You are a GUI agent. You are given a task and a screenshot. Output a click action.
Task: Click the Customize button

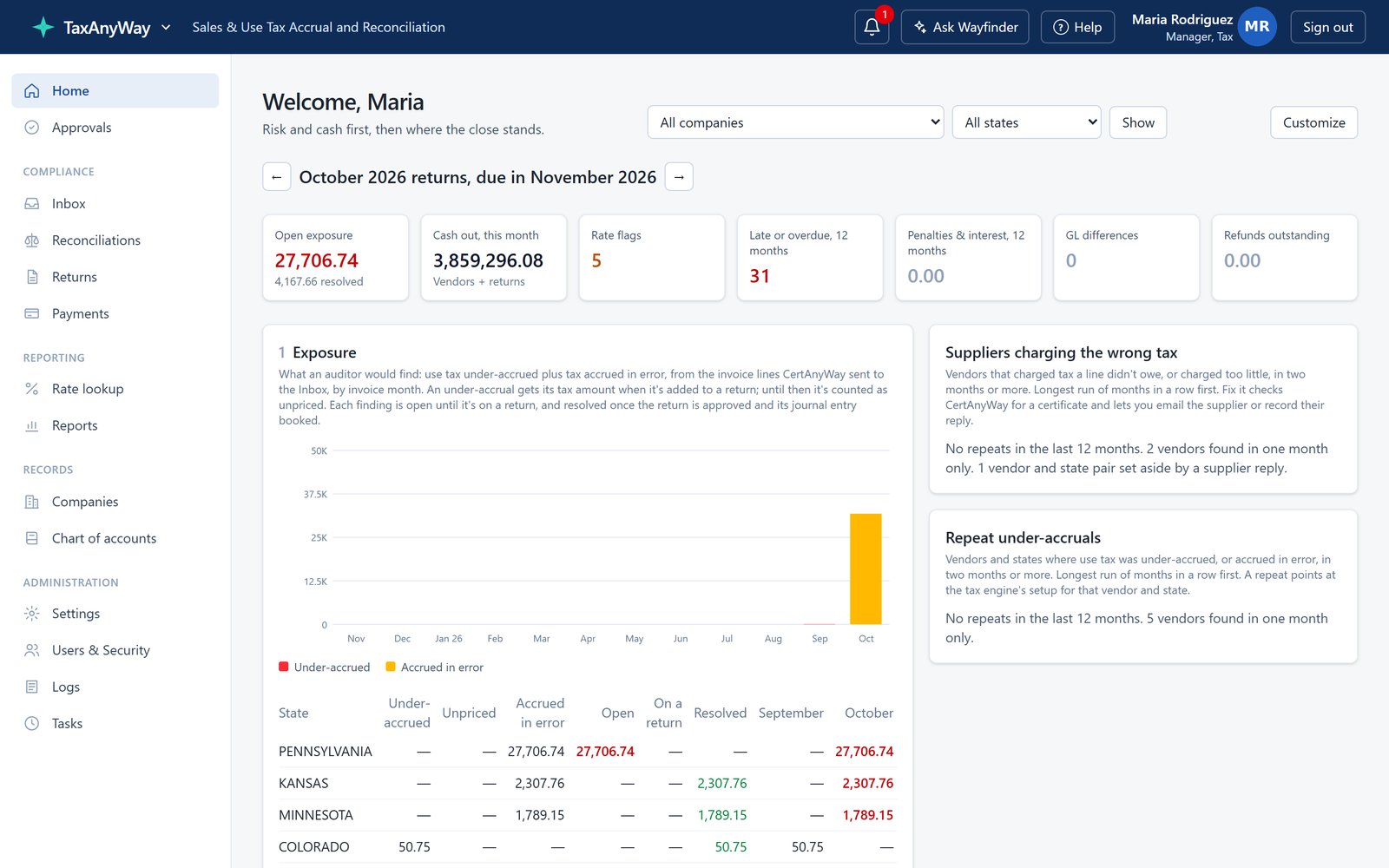[1313, 122]
